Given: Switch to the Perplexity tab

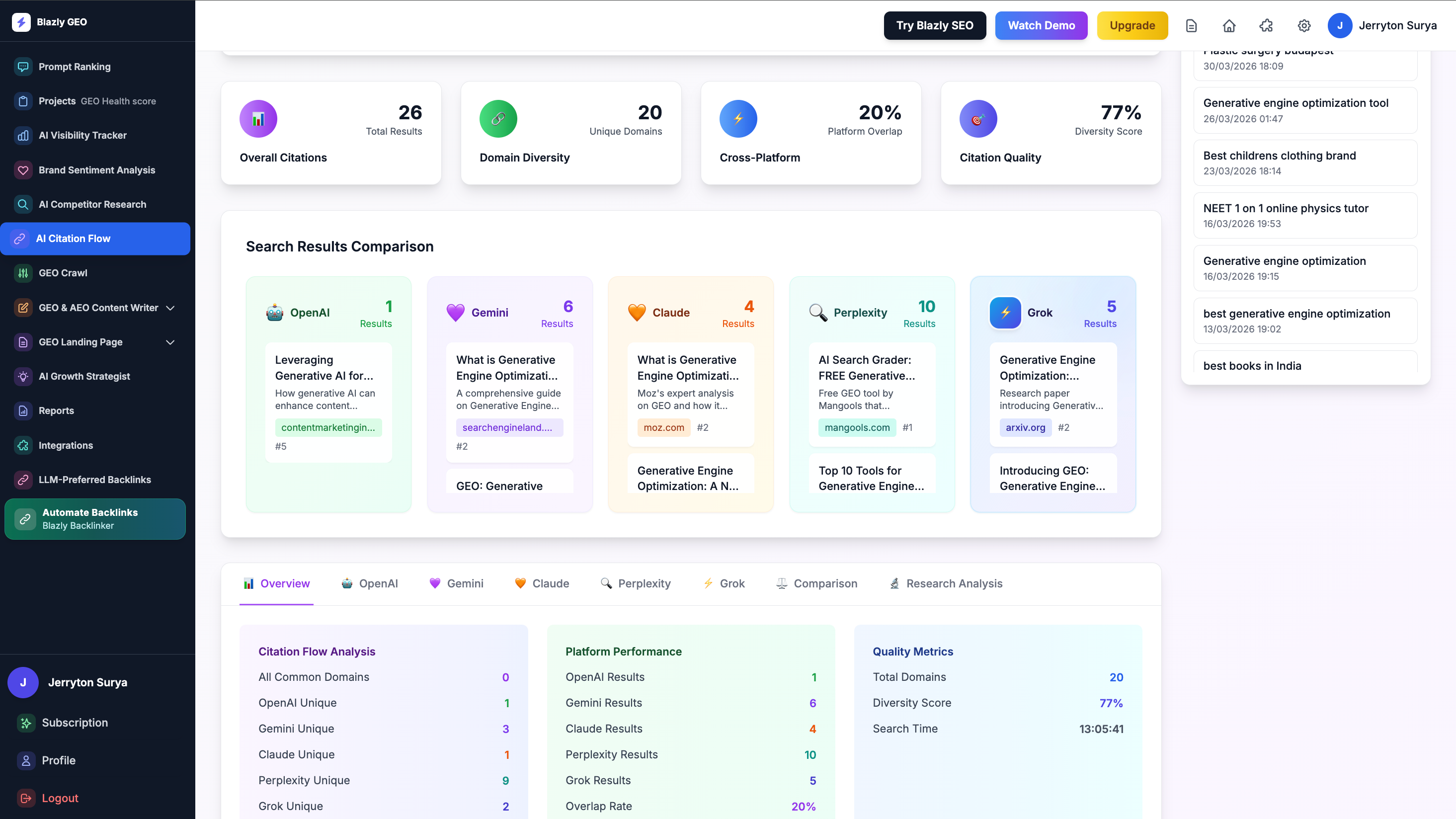Looking at the screenshot, I should click(636, 584).
